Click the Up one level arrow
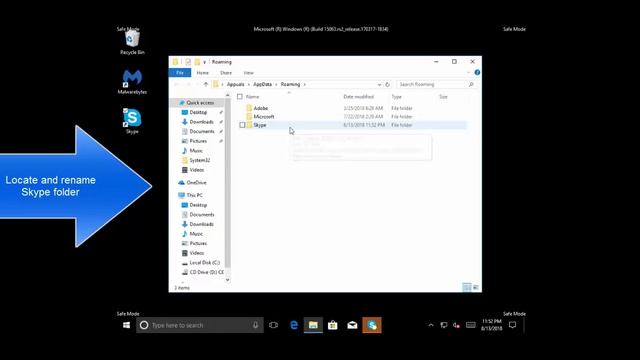Image resolution: width=640 pixels, height=360 pixels. point(206,84)
